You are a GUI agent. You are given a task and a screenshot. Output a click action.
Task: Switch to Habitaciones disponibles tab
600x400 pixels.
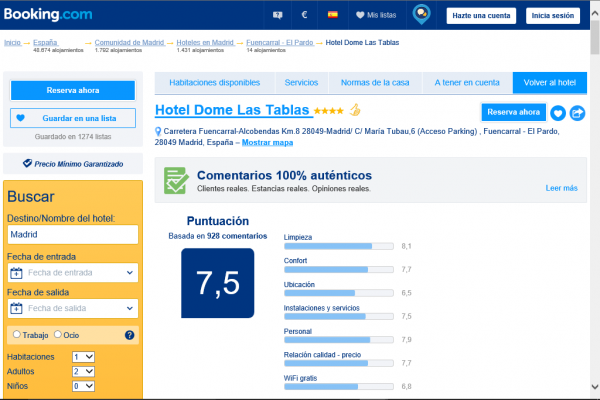click(x=215, y=83)
